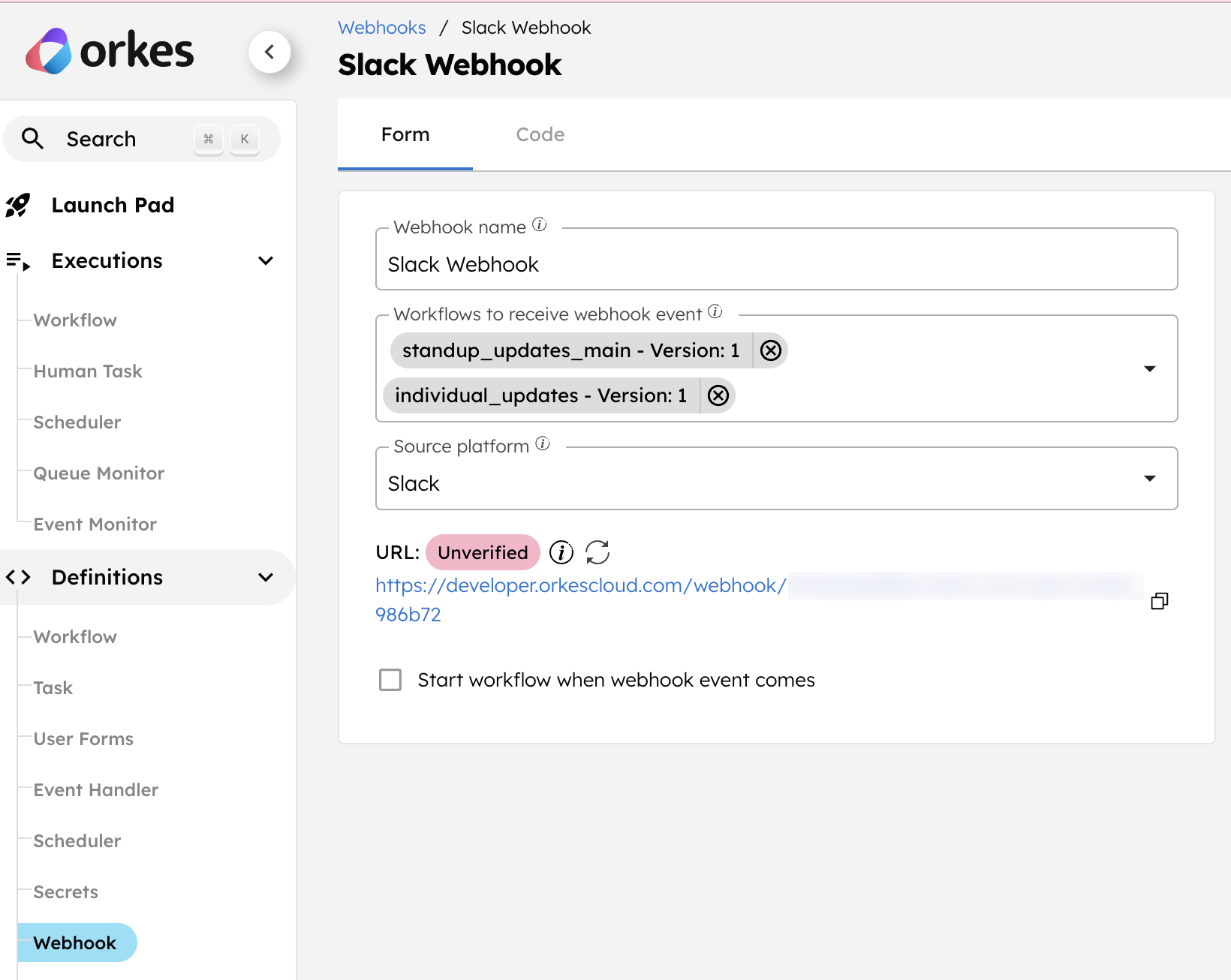Open Event Monitor
This screenshot has height=980, width=1231.
click(95, 525)
